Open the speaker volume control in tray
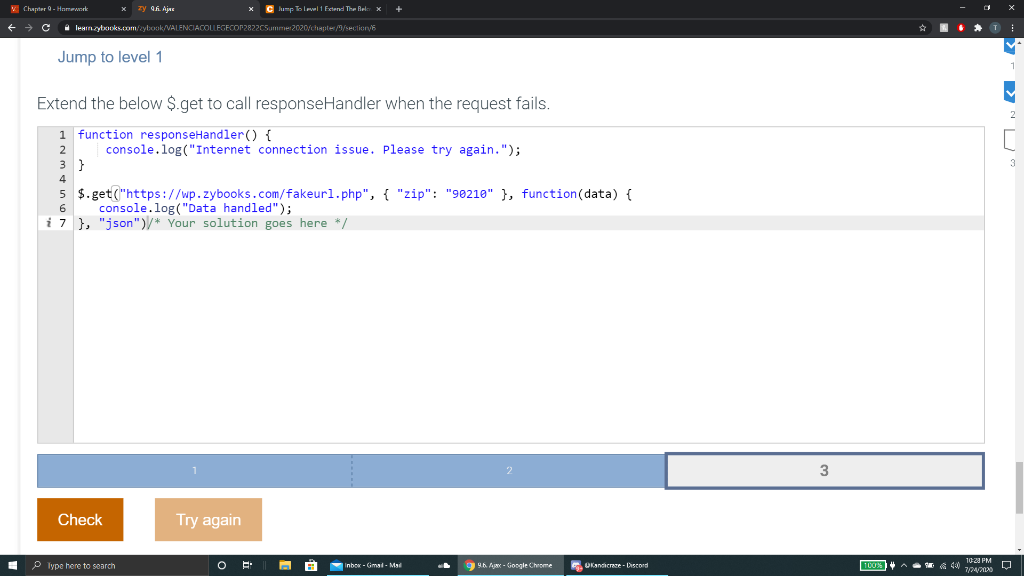The image size is (1024, 576). (x=956, y=565)
